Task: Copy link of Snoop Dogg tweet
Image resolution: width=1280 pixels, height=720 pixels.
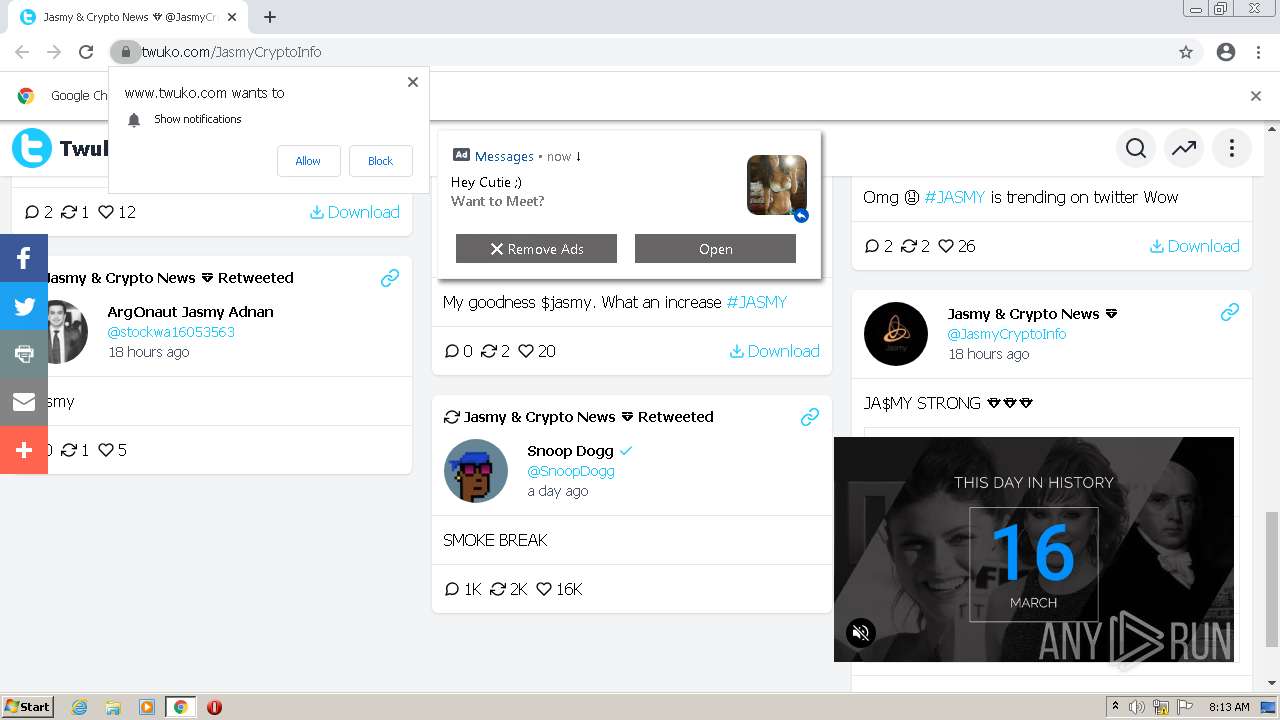Action: tap(810, 417)
